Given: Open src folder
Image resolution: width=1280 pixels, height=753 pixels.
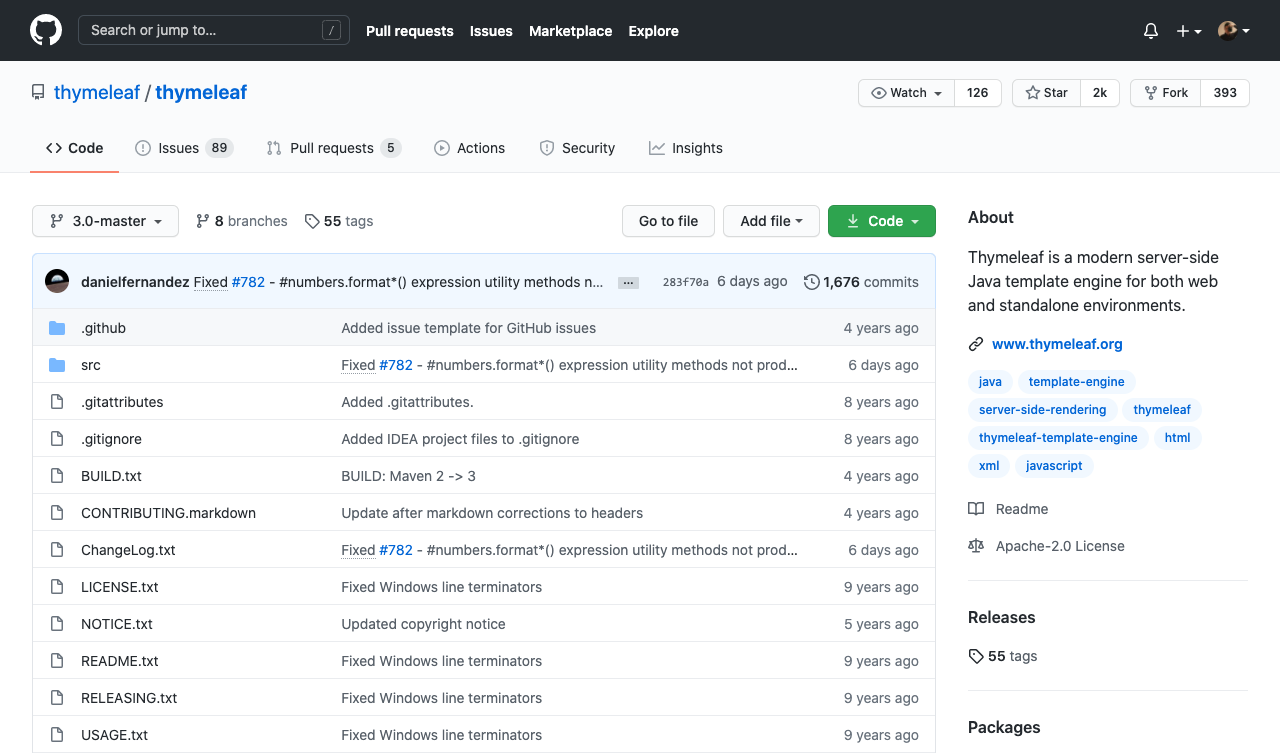Looking at the screenshot, I should (91, 365).
